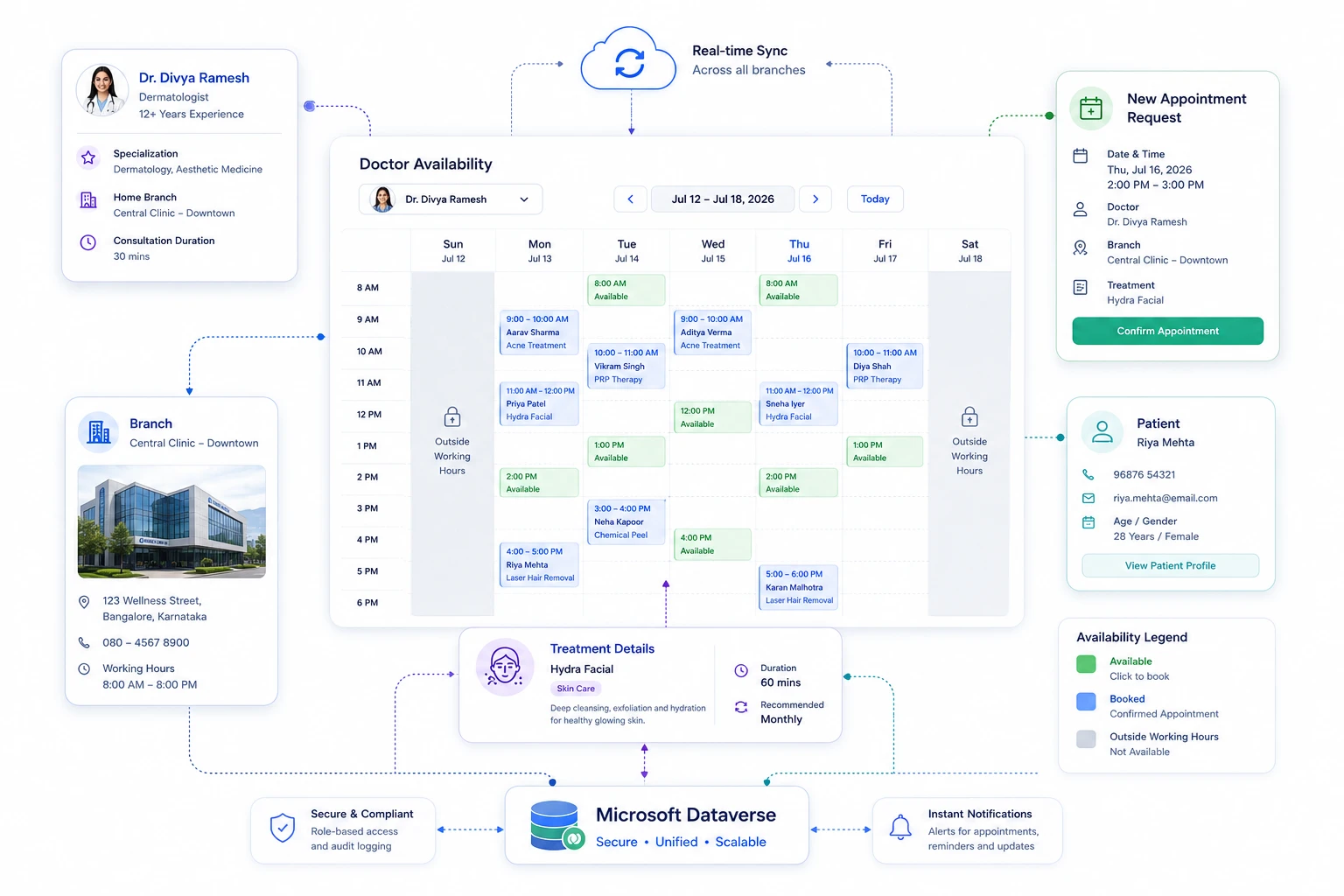Click the Branch card building icon
The width and height of the screenshot is (1344, 896).
point(99,431)
